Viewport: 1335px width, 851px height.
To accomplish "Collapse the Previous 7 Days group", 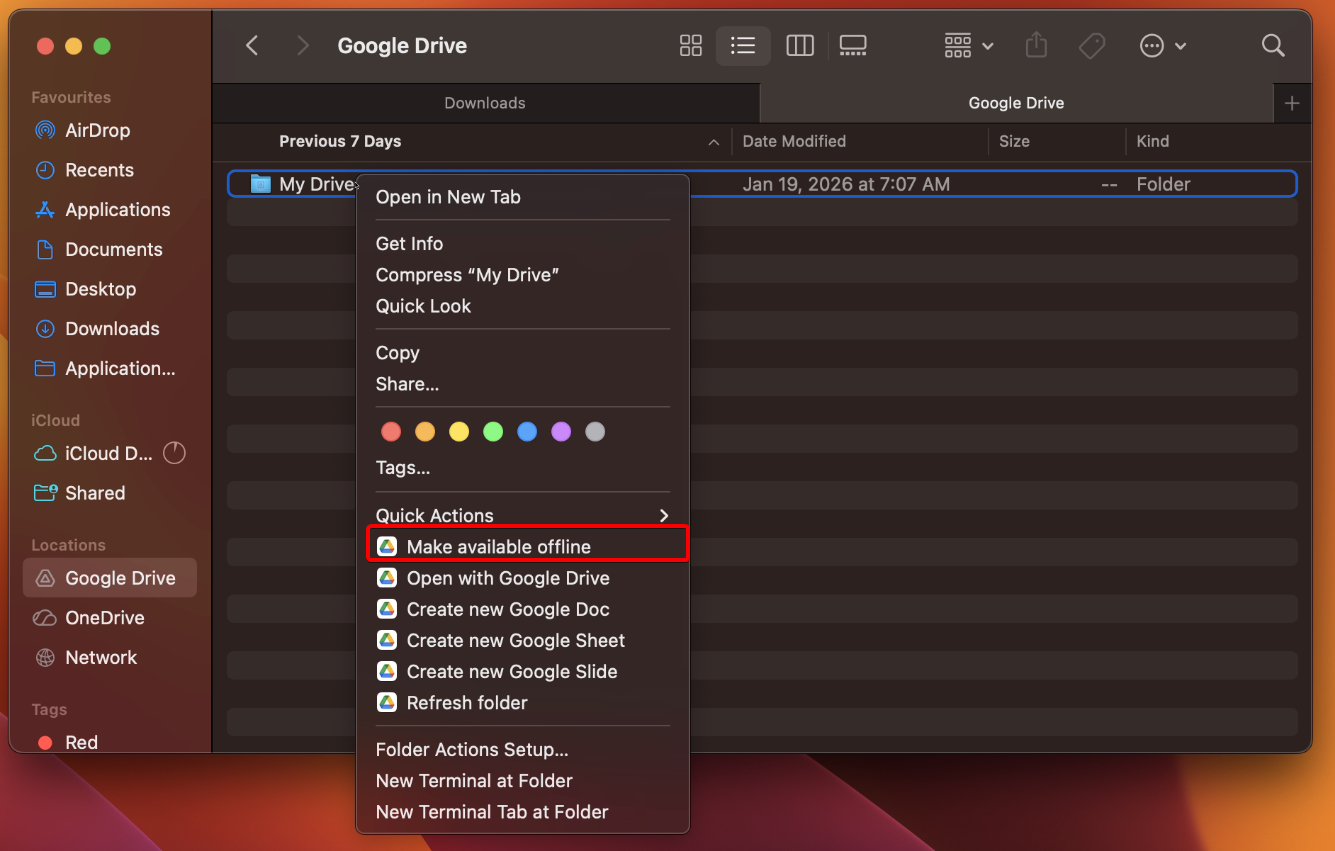I will coord(713,142).
